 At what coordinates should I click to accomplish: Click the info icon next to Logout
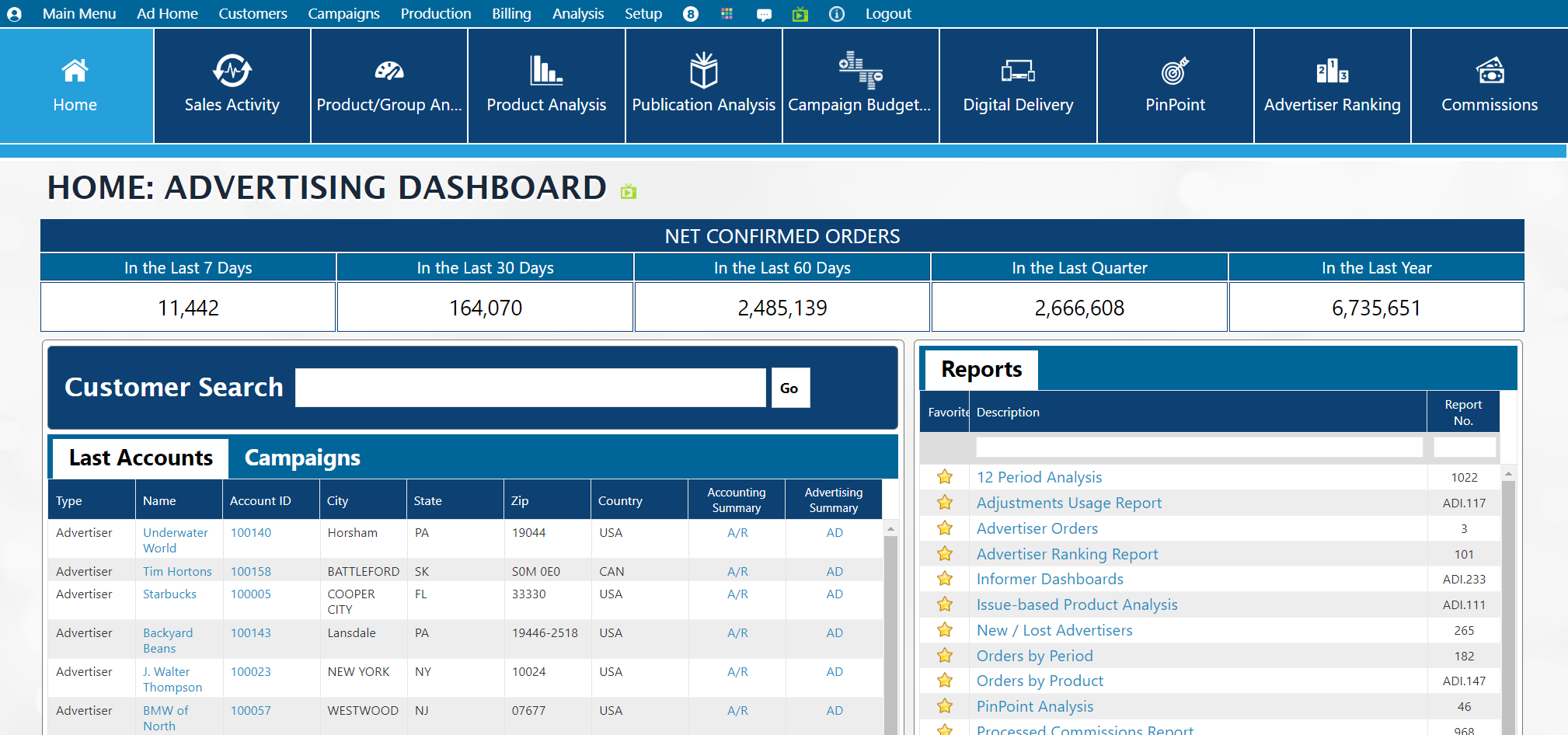[837, 14]
